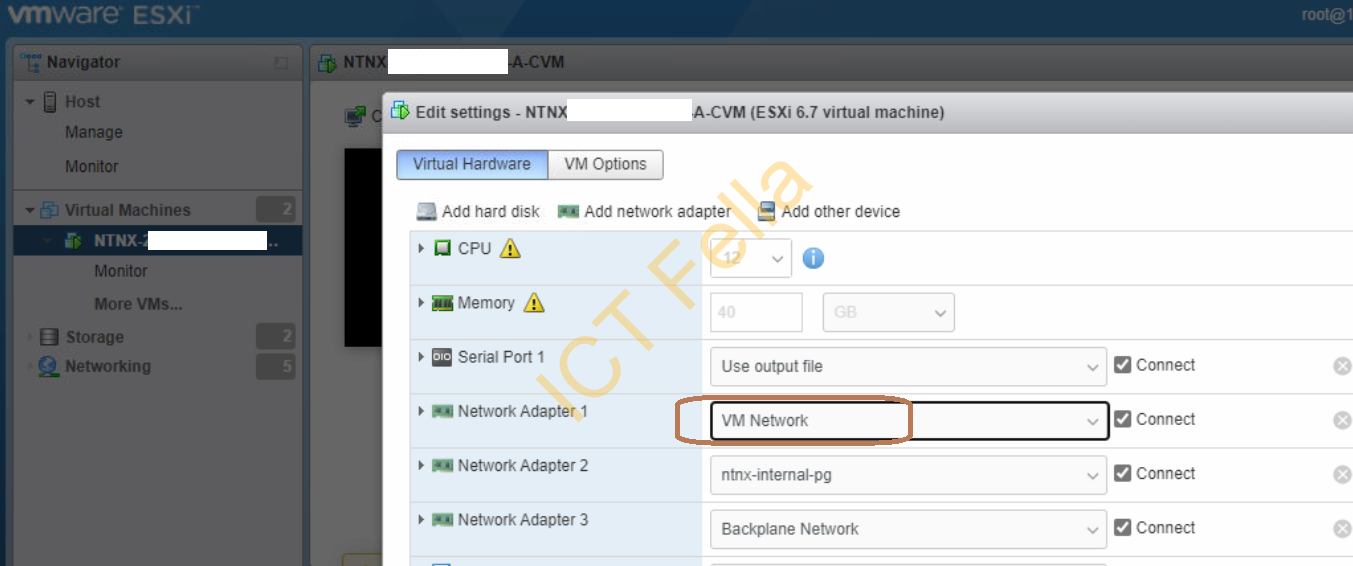
Task: Toggle Connect checkbox for Network Adapter 3
Action: tap(1122, 527)
